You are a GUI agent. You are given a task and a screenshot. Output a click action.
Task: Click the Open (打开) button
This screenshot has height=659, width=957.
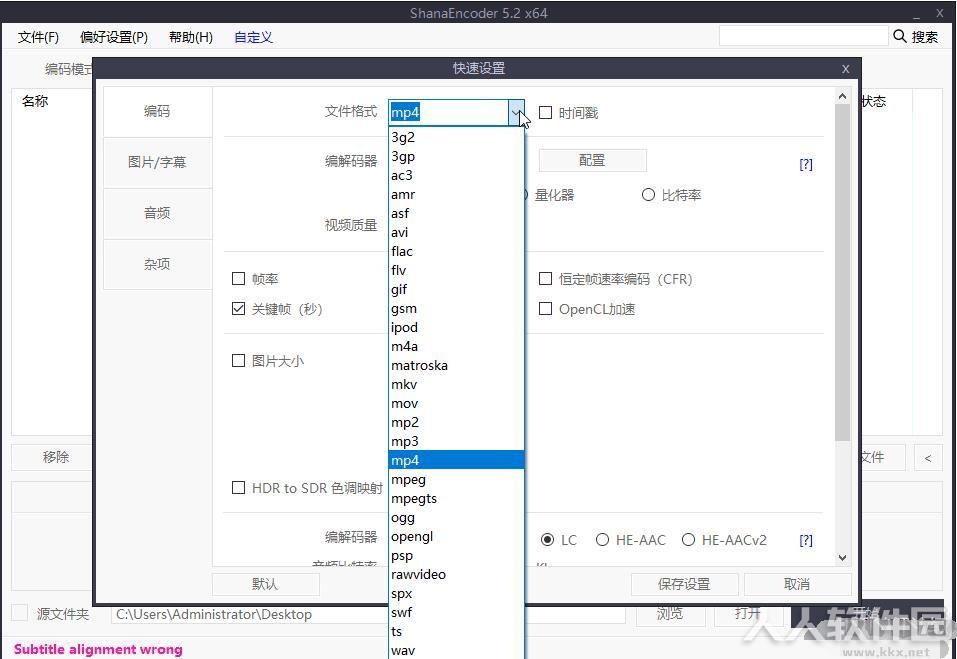(x=748, y=613)
